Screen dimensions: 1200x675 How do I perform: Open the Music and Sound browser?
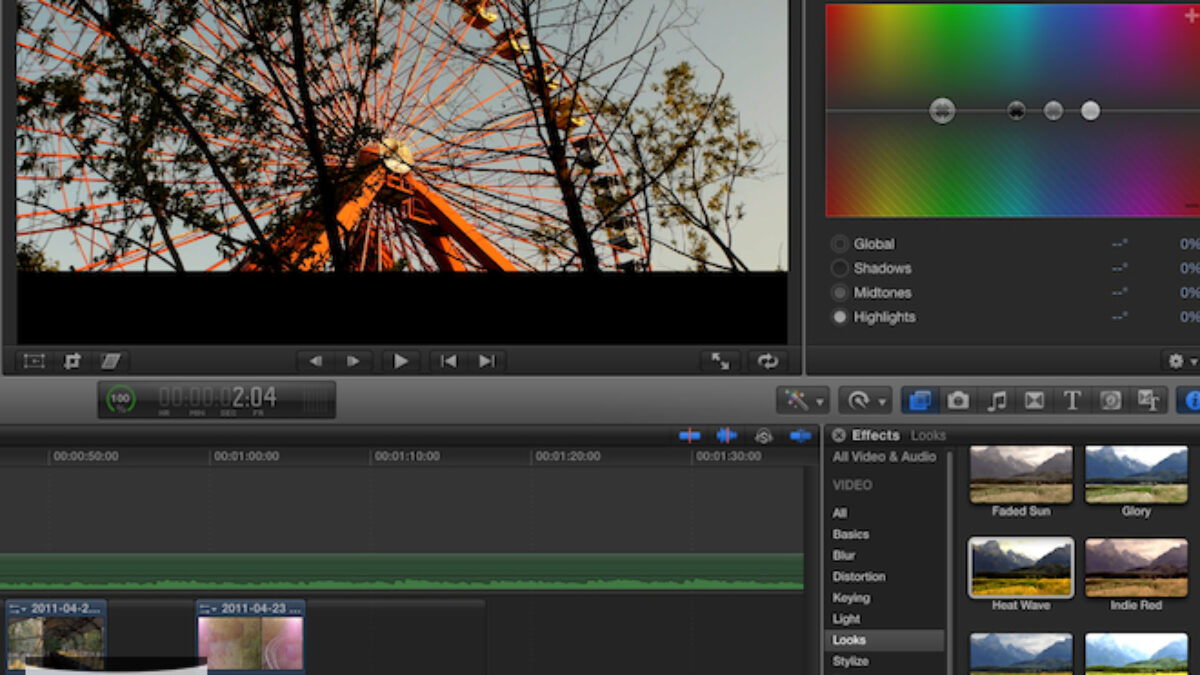[996, 401]
